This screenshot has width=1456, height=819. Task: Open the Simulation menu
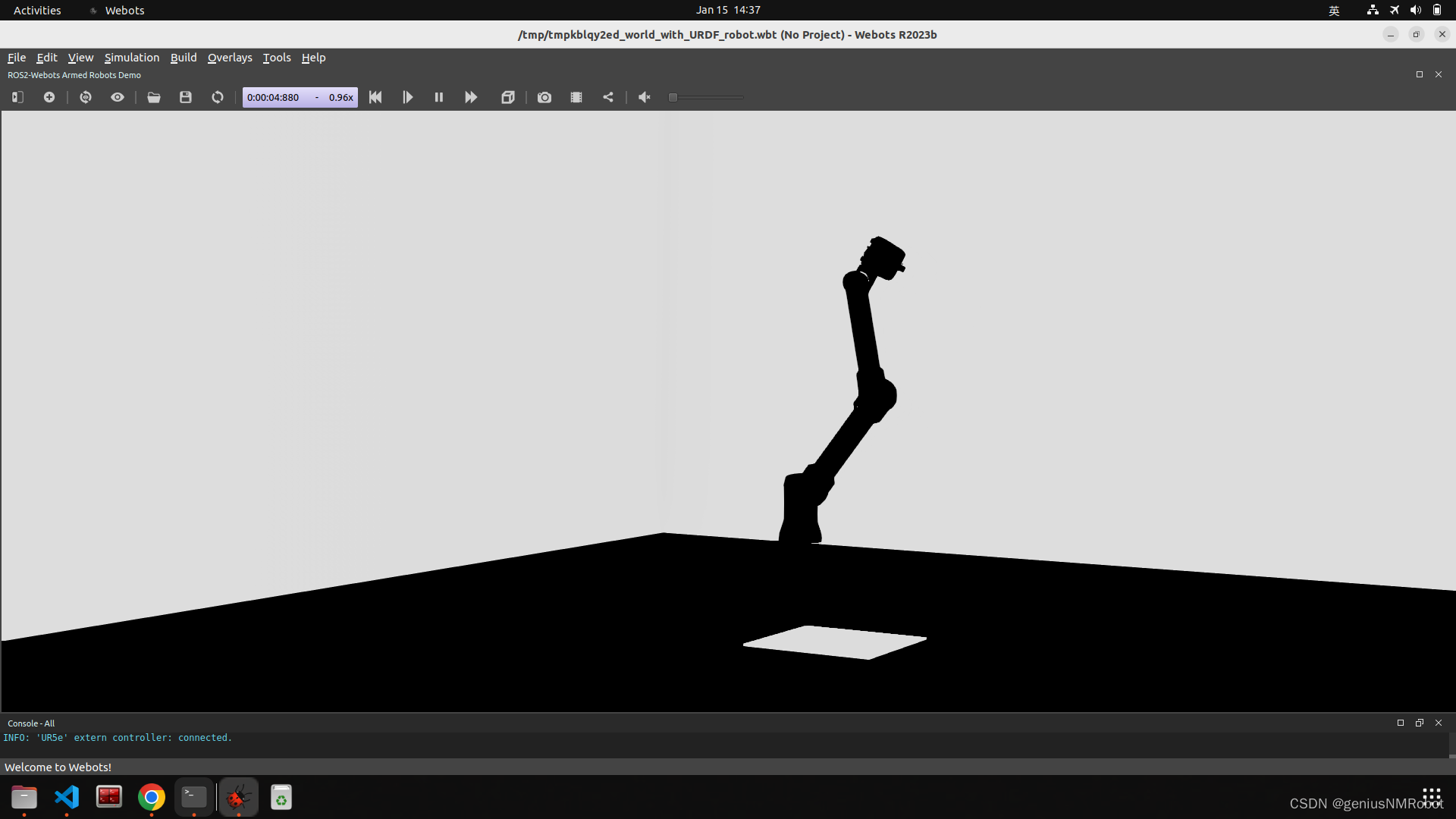coord(132,58)
